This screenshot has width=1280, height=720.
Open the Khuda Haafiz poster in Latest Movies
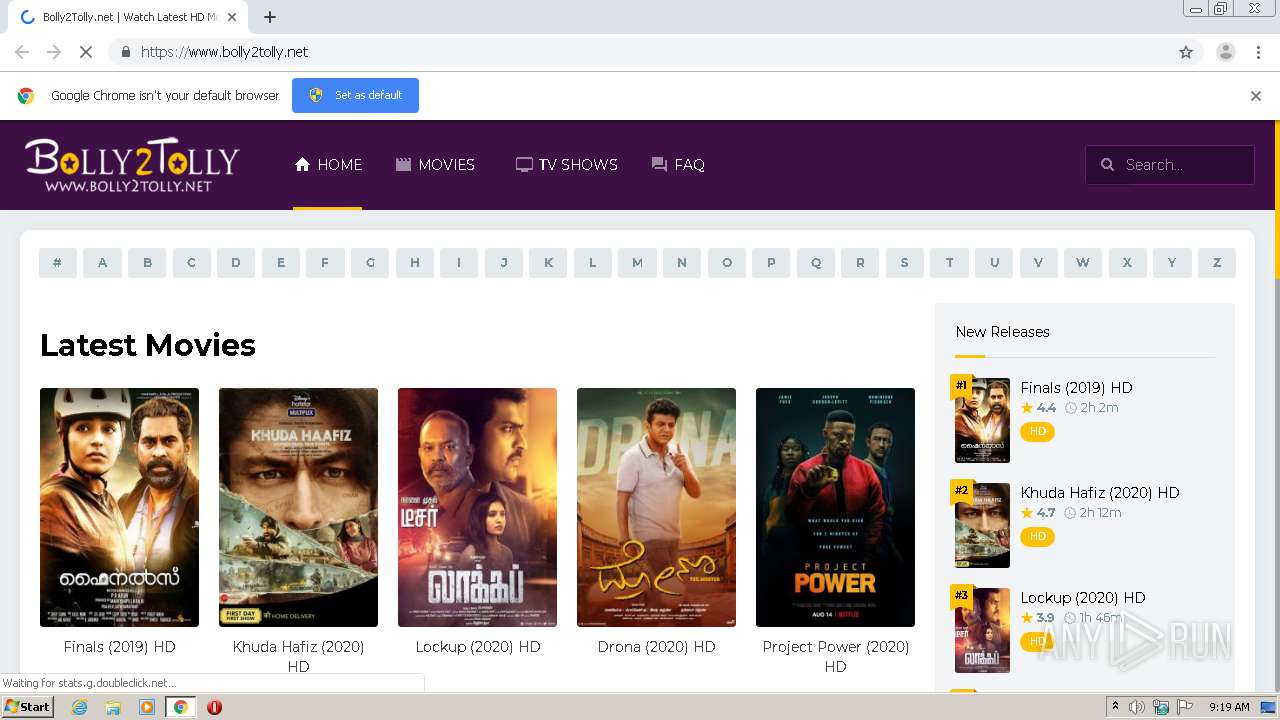298,507
